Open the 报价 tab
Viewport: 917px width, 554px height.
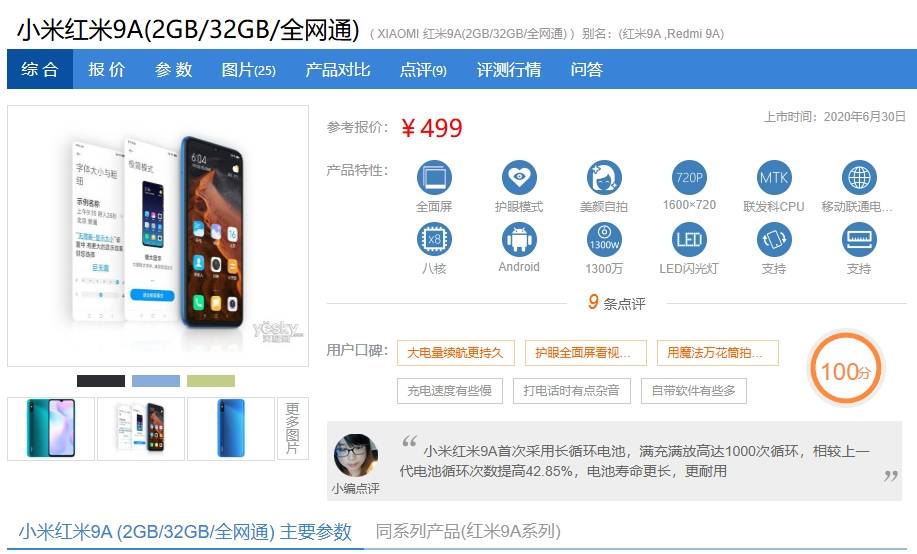106,70
